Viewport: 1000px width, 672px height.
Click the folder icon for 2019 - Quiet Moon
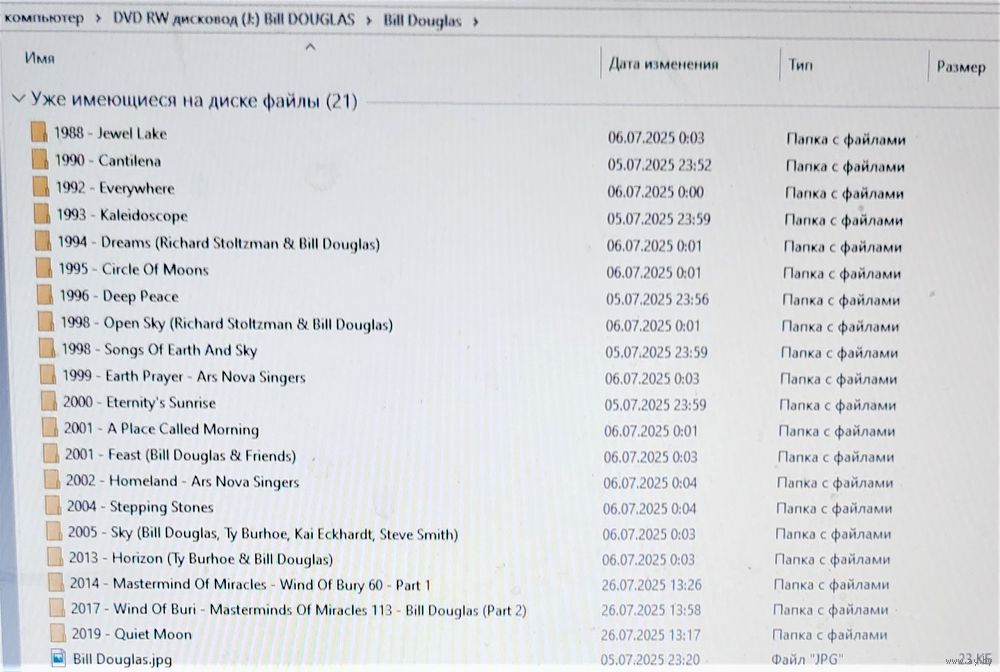point(57,633)
